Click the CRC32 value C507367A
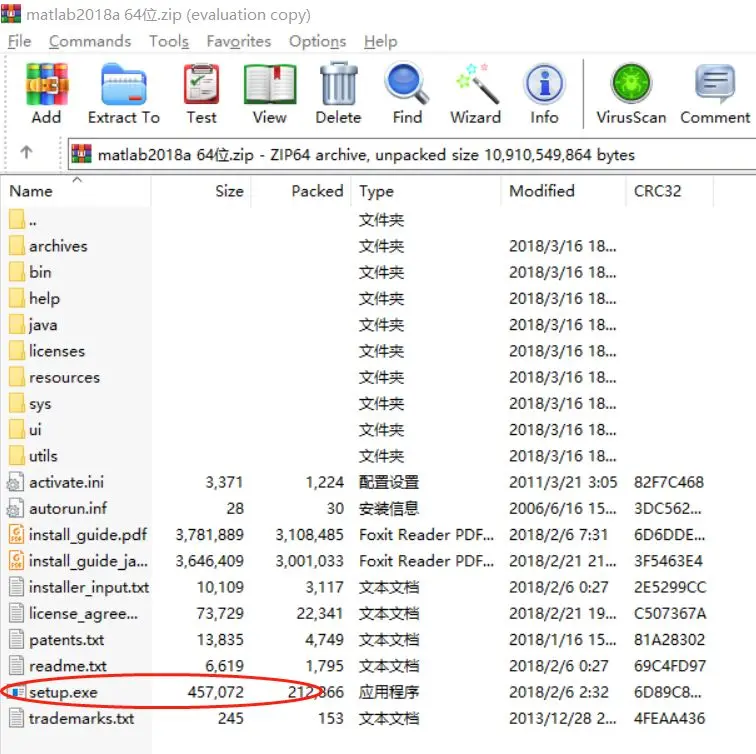This screenshot has height=754, width=756. tap(670, 614)
